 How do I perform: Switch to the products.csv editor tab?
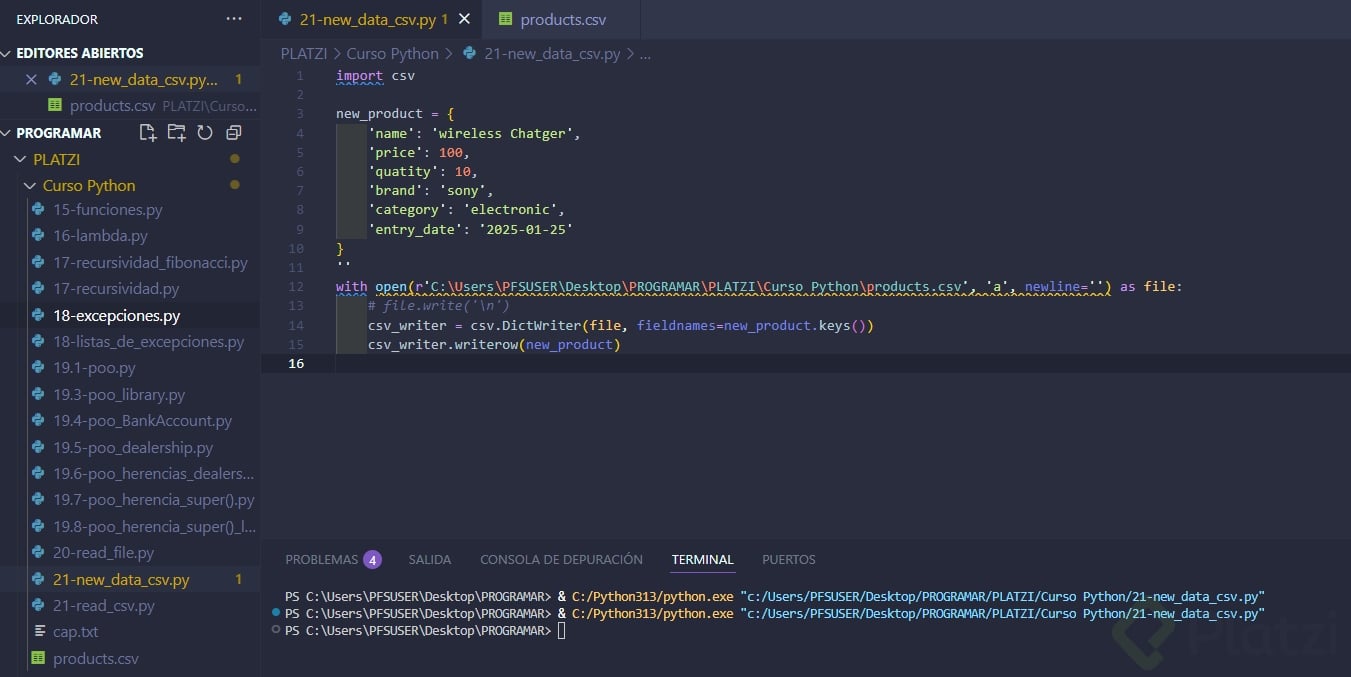click(x=562, y=20)
